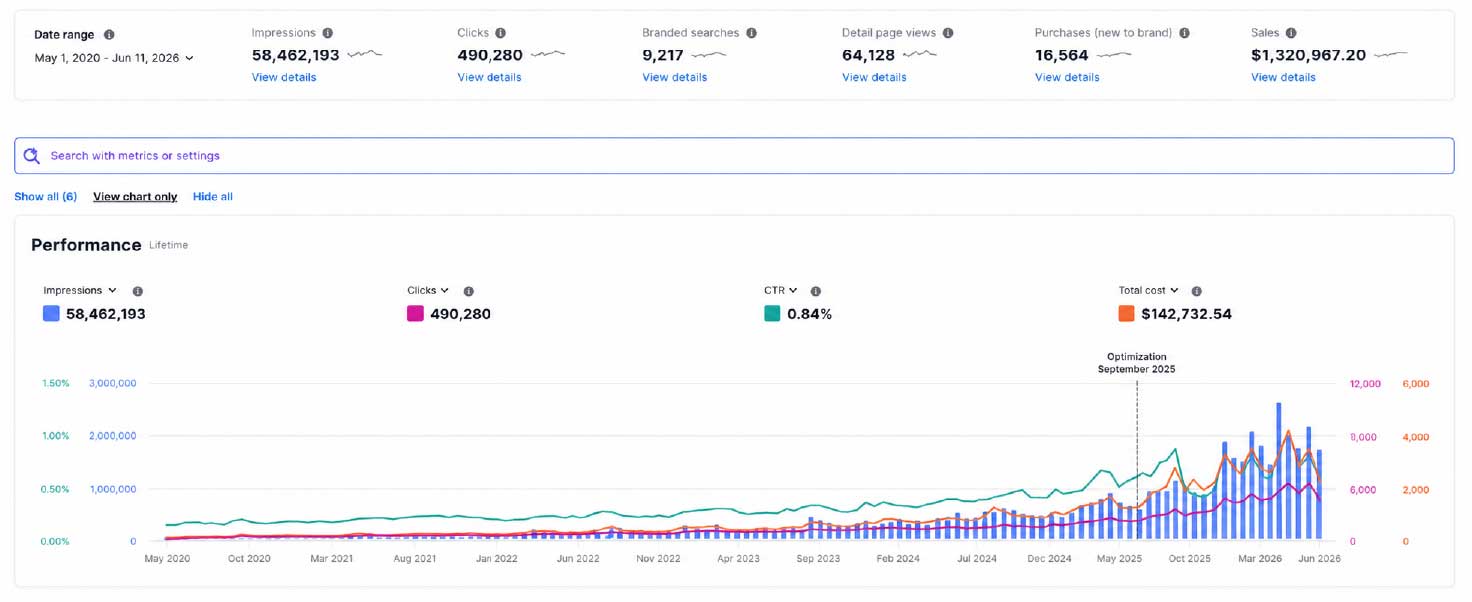Image resolution: width=1472 pixels, height=602 pixels.
Task: Open info icon next to Date range
Action: tap(109, 34)
